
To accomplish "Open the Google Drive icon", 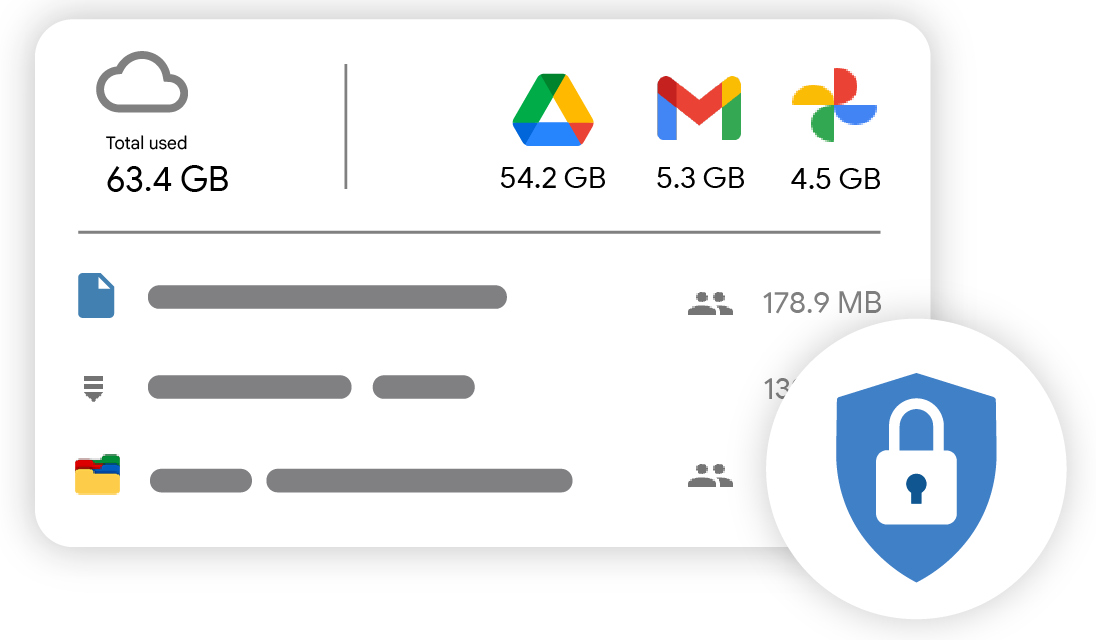I will 553,110.
